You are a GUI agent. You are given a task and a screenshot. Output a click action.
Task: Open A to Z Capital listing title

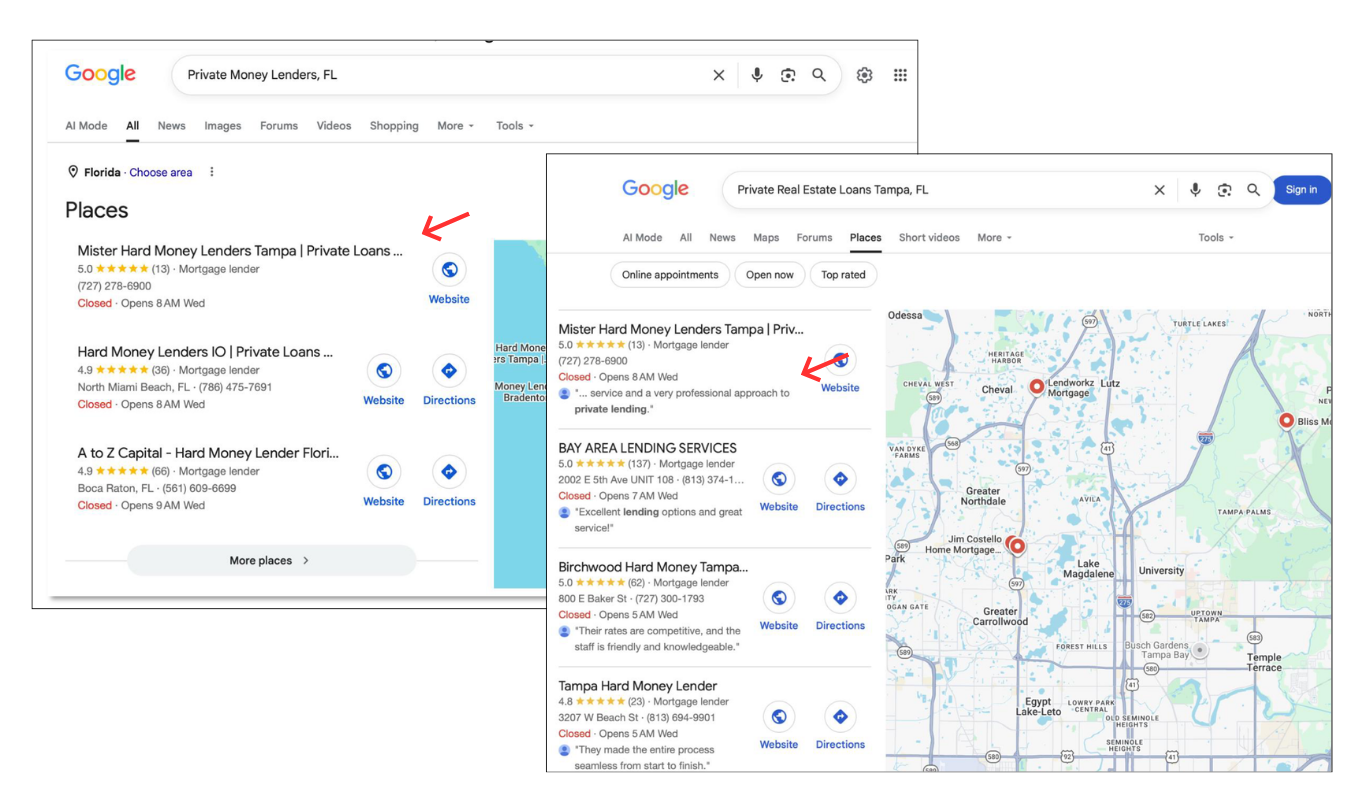(x=208, y=453)
